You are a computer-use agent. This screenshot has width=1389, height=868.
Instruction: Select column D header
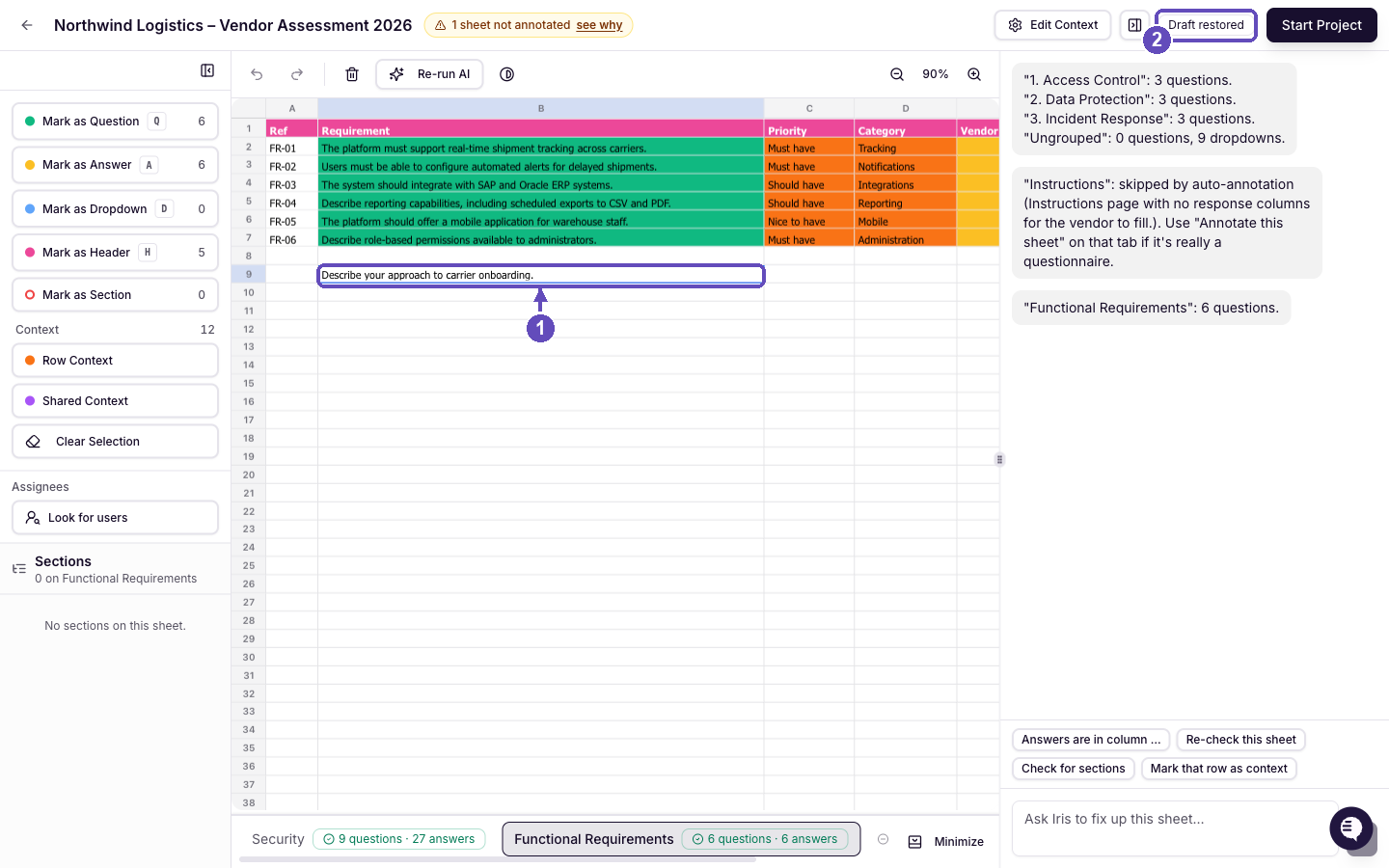[906, 108]
